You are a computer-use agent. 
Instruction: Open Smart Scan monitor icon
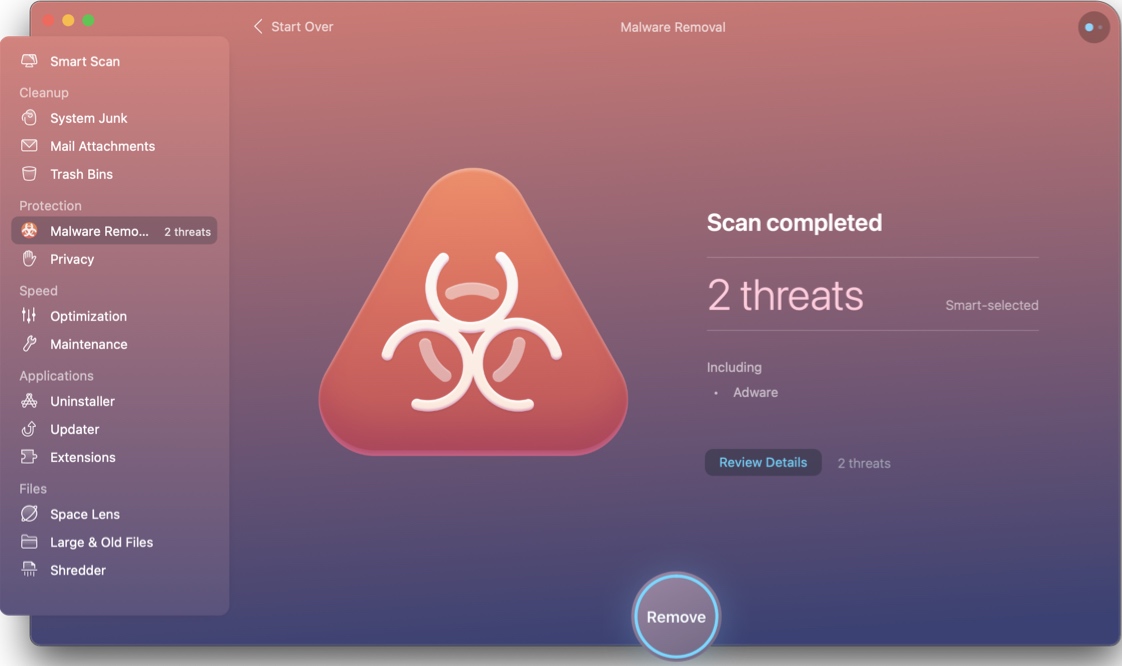click(x=29, y=61)
